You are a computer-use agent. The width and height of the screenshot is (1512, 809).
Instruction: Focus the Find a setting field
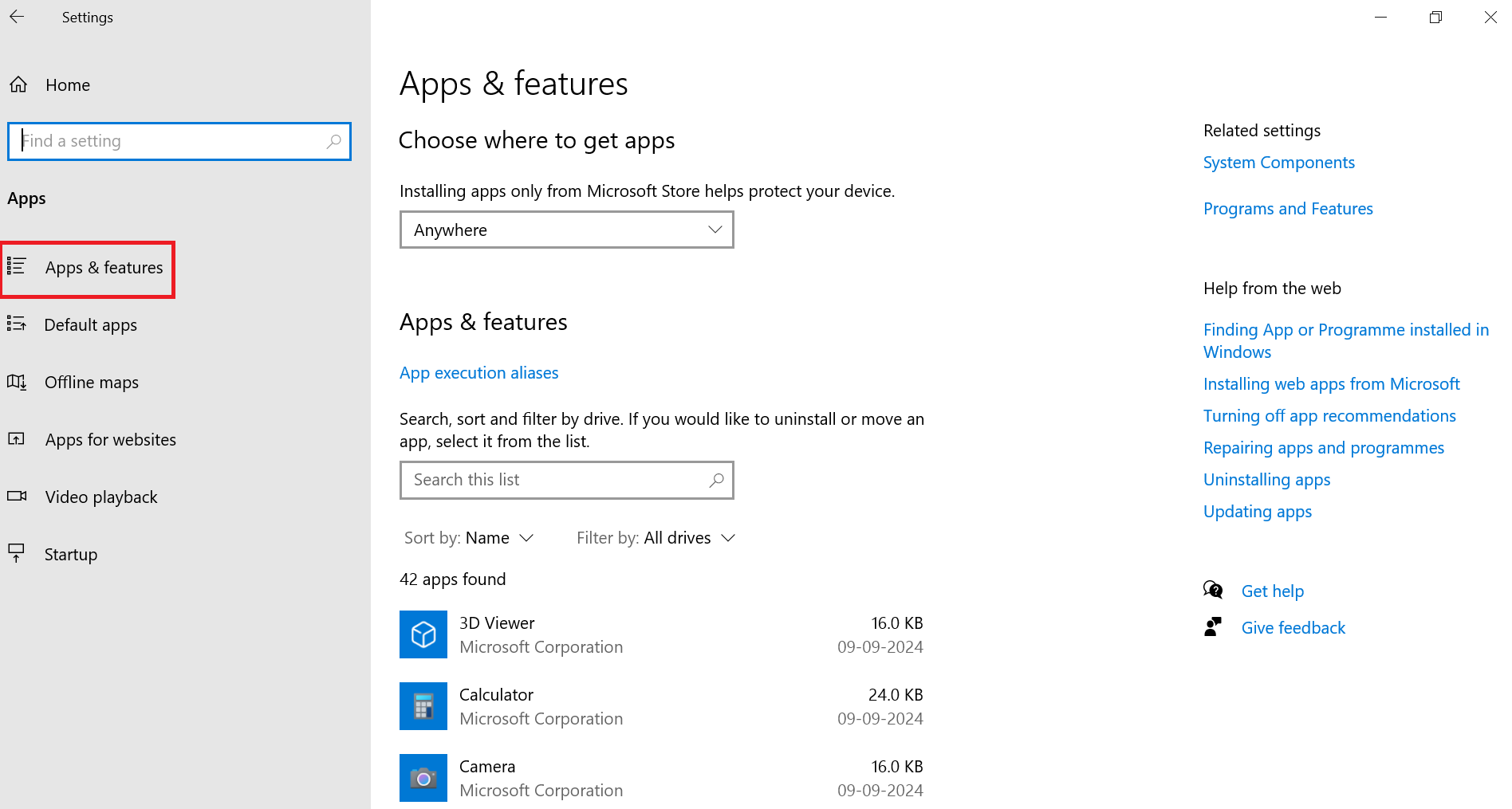(x=171, y=141)
